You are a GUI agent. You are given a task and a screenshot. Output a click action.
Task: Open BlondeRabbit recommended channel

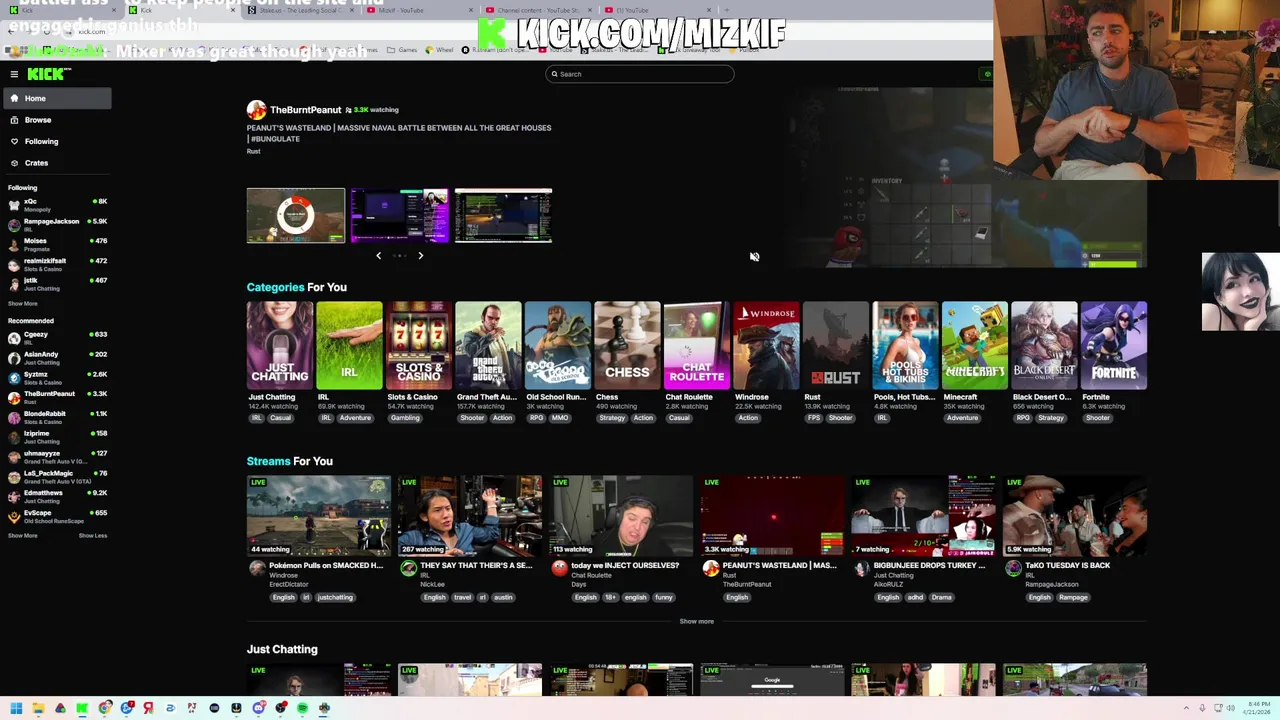56,417
